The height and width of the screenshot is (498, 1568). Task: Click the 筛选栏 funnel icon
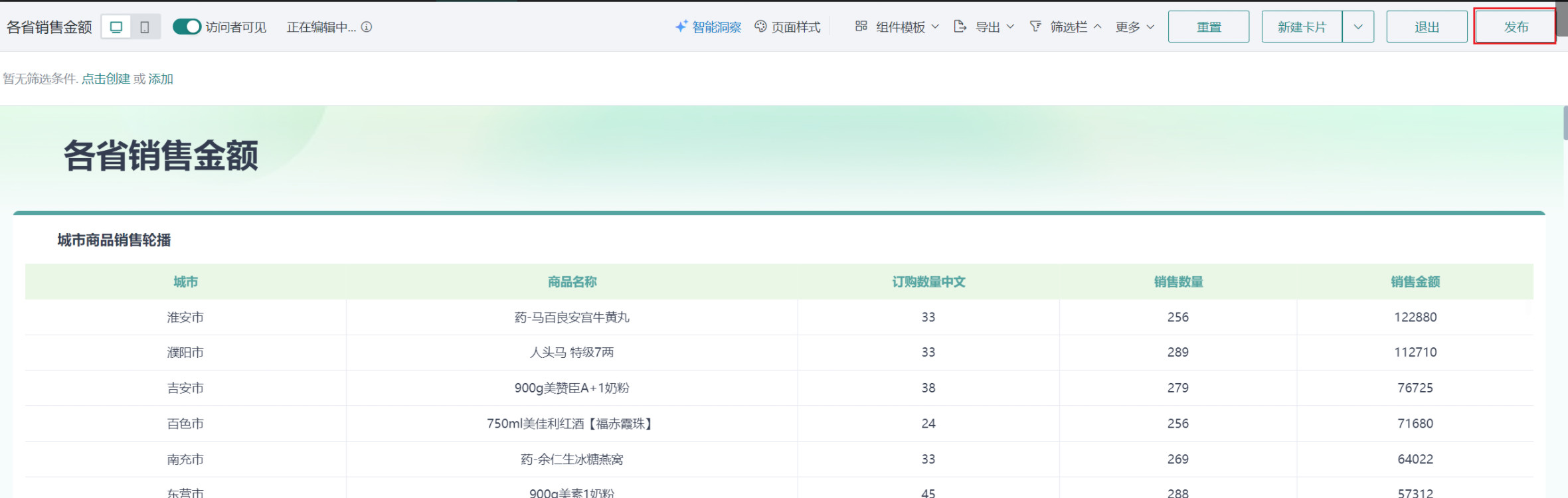click(x=1035, y=27)
